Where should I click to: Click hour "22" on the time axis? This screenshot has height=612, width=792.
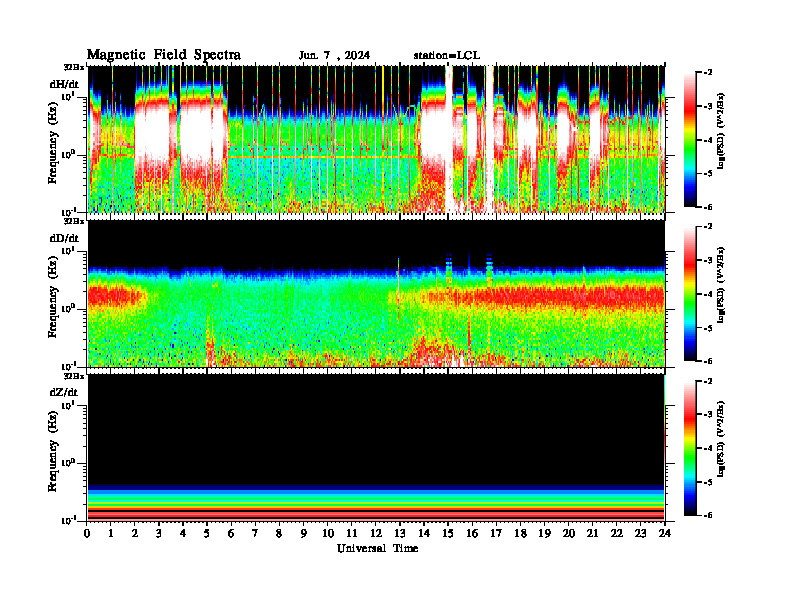click(617, 533)
